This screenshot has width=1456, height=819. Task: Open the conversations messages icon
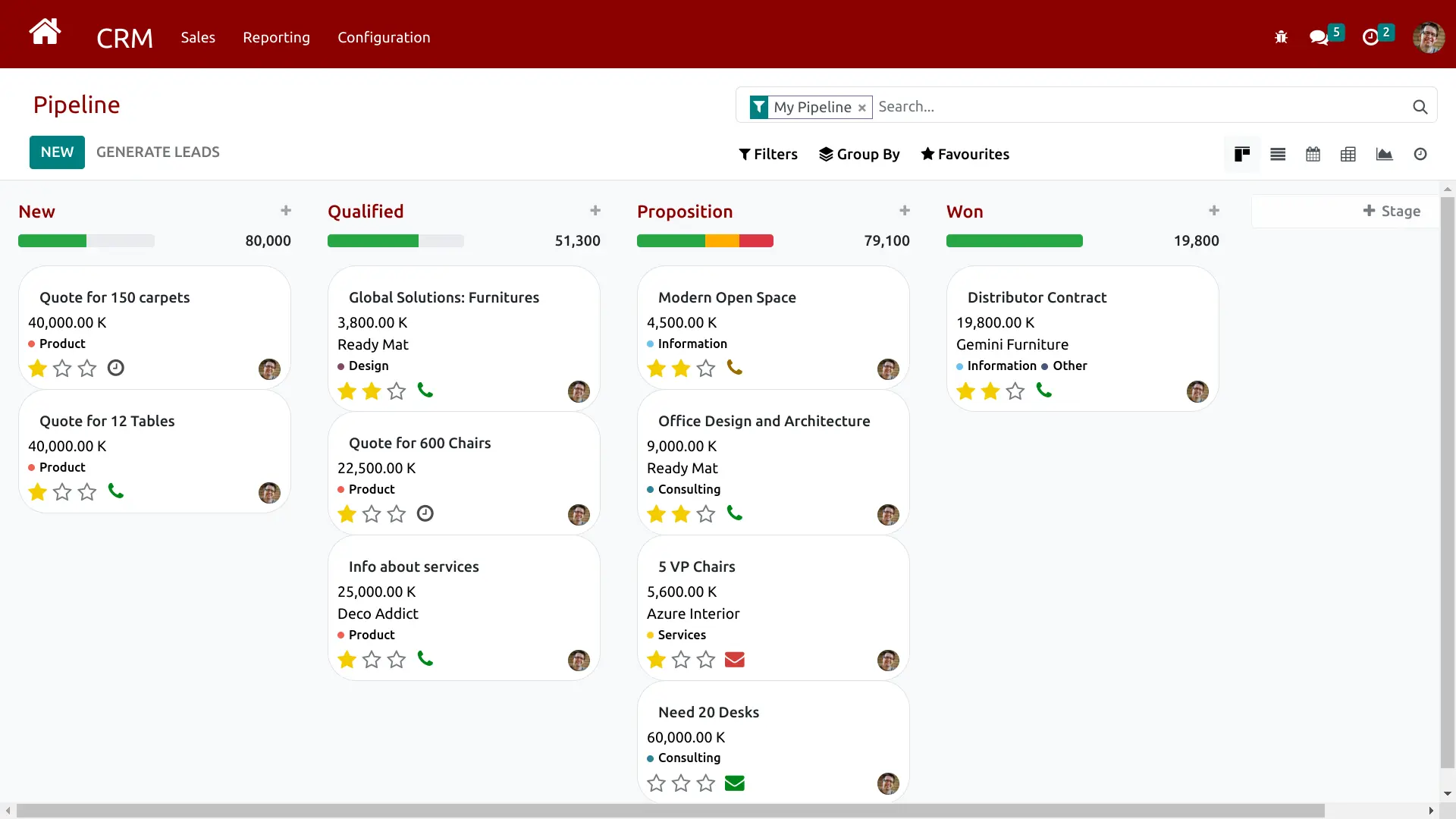pos(1319,37)
